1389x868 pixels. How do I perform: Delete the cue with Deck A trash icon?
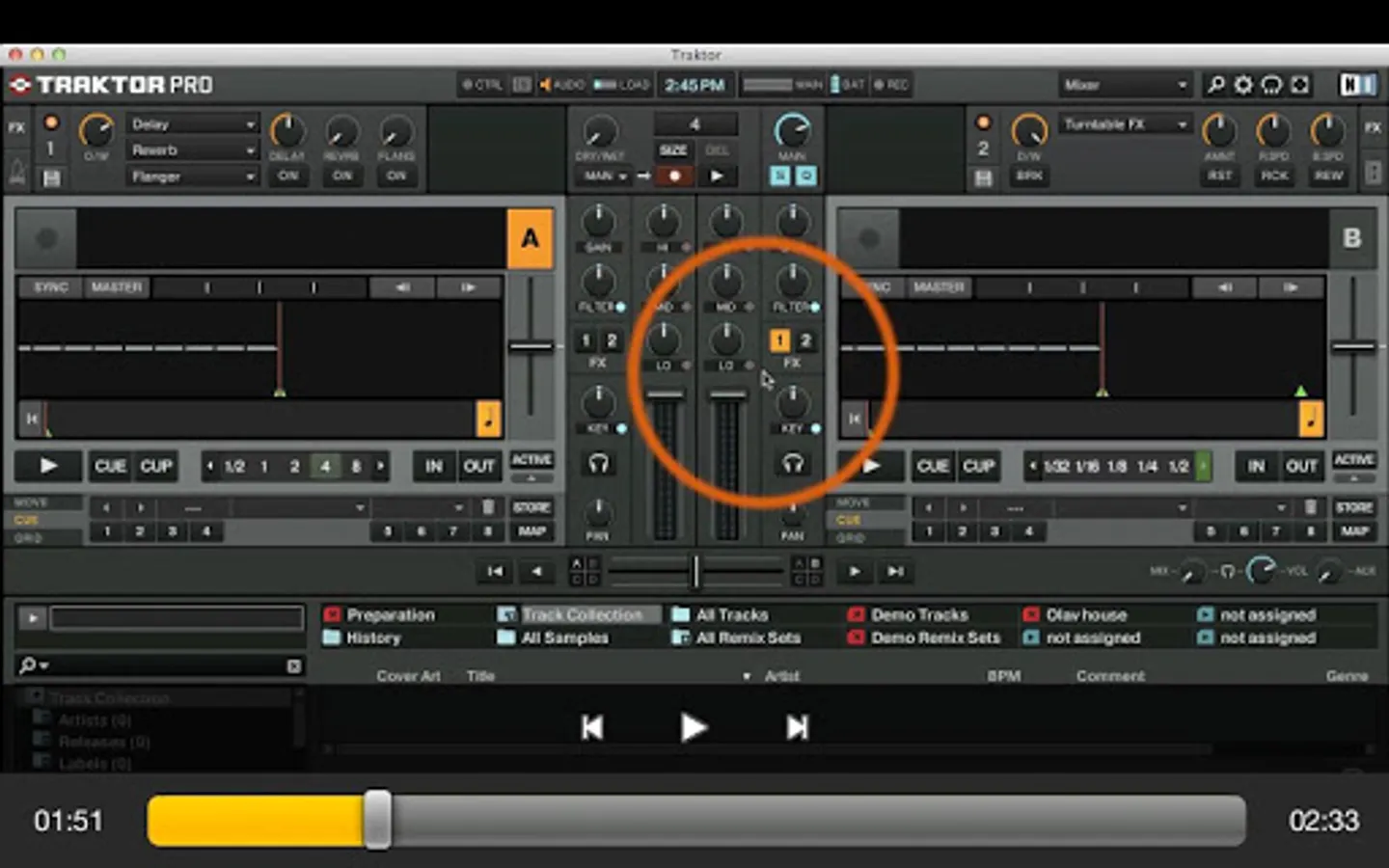(x=488, y=506)
